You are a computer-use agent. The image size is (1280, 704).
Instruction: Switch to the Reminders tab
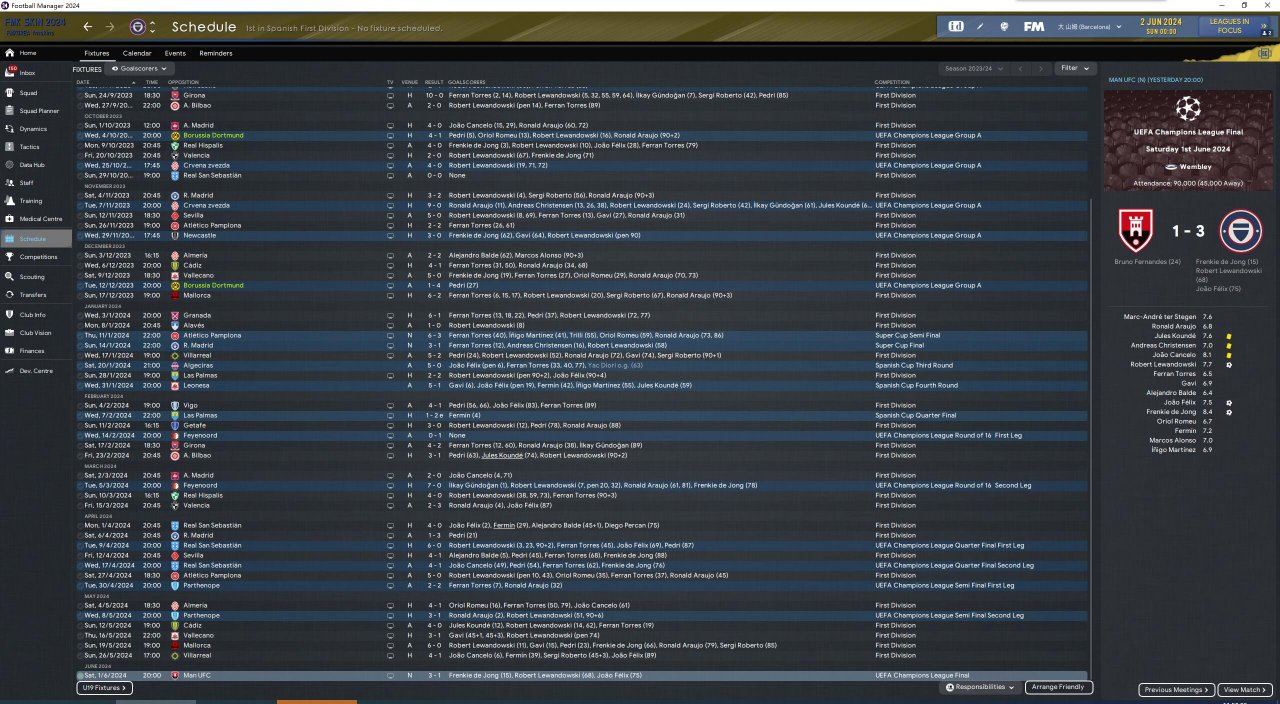coord(216,53)
